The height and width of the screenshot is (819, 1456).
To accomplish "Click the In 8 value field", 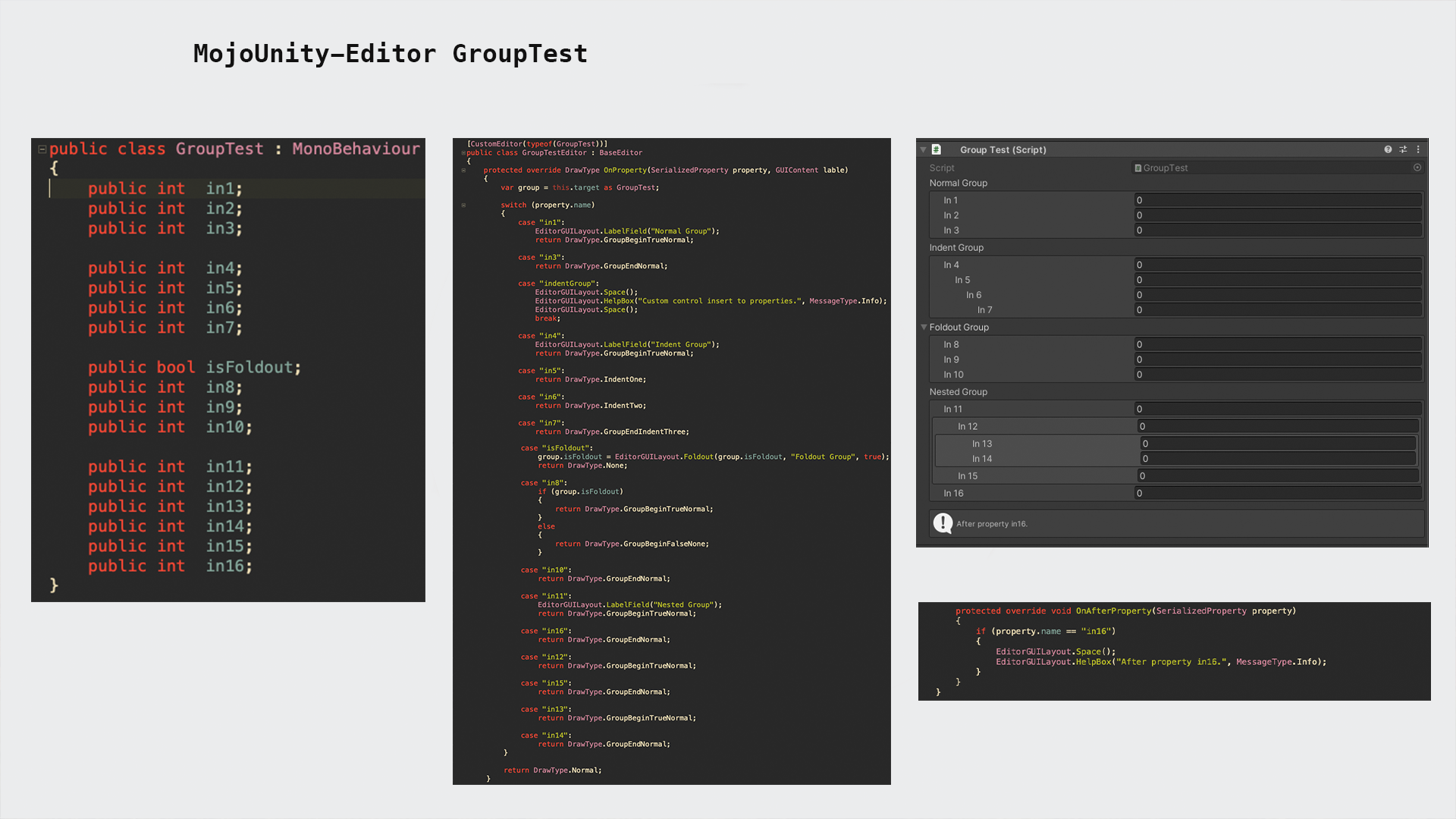I will point(1278,344).
